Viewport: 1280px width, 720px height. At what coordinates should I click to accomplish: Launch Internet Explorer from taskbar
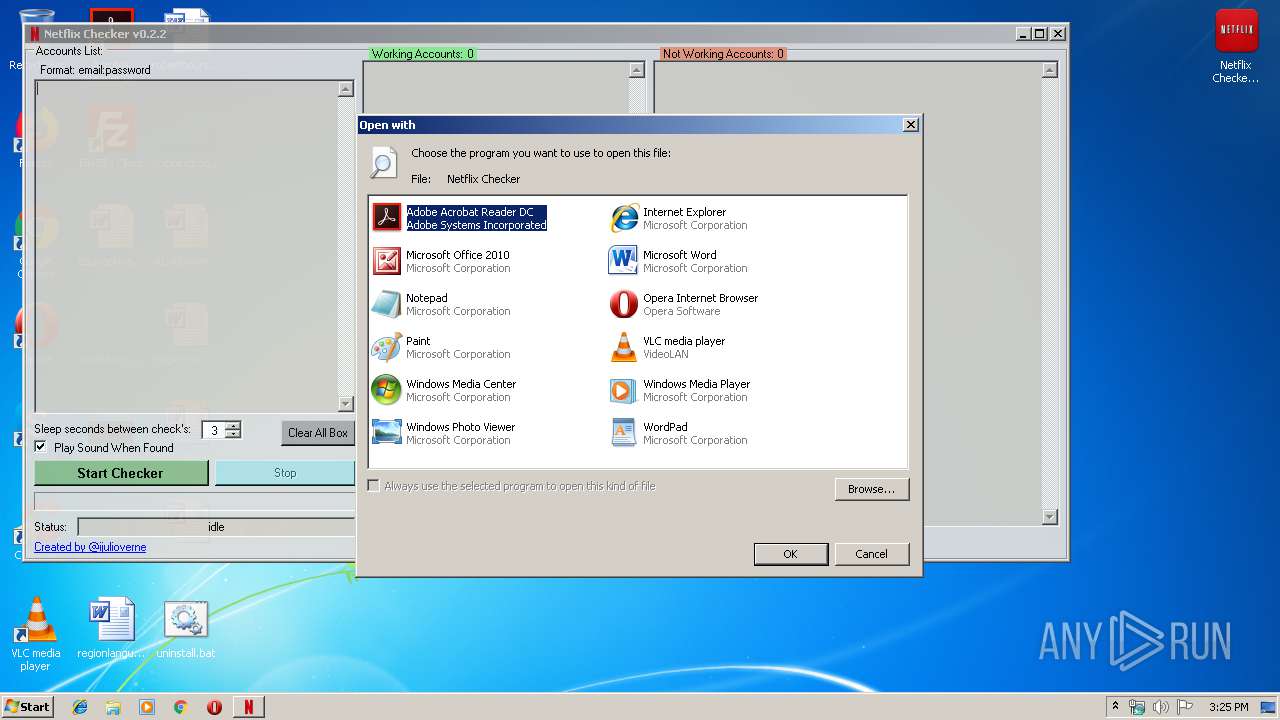click(80, 707)
